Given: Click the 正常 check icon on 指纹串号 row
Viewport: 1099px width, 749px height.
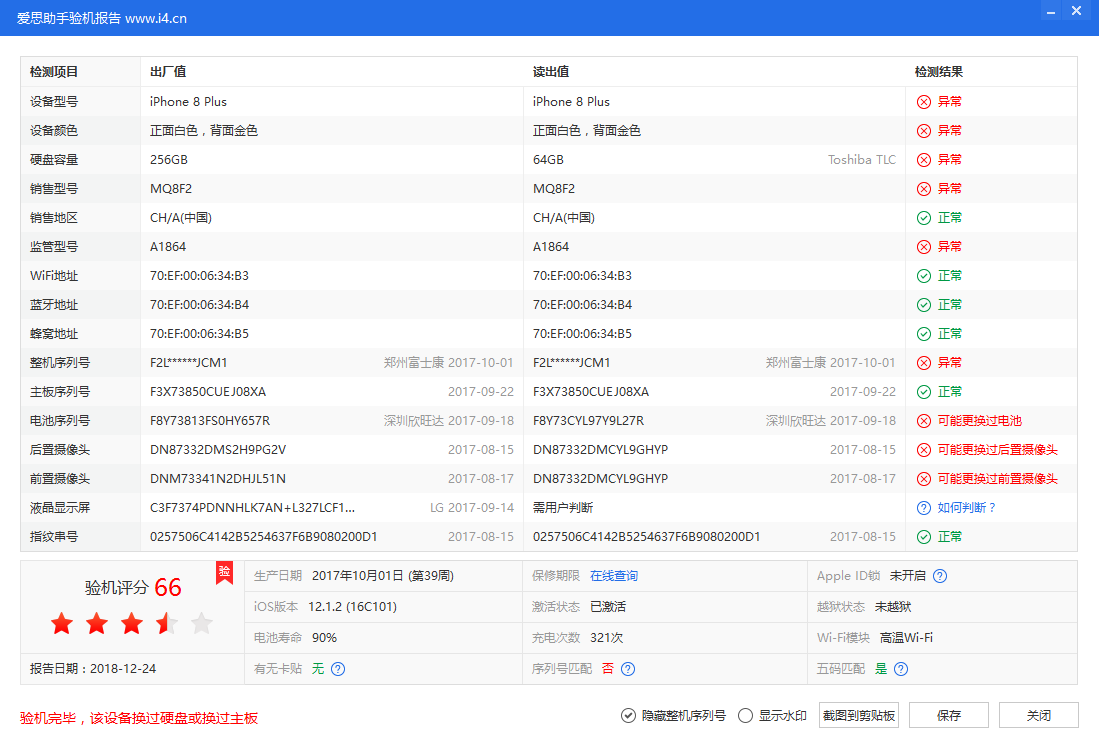Looking at the screenshot, I should tap(924, 536).
